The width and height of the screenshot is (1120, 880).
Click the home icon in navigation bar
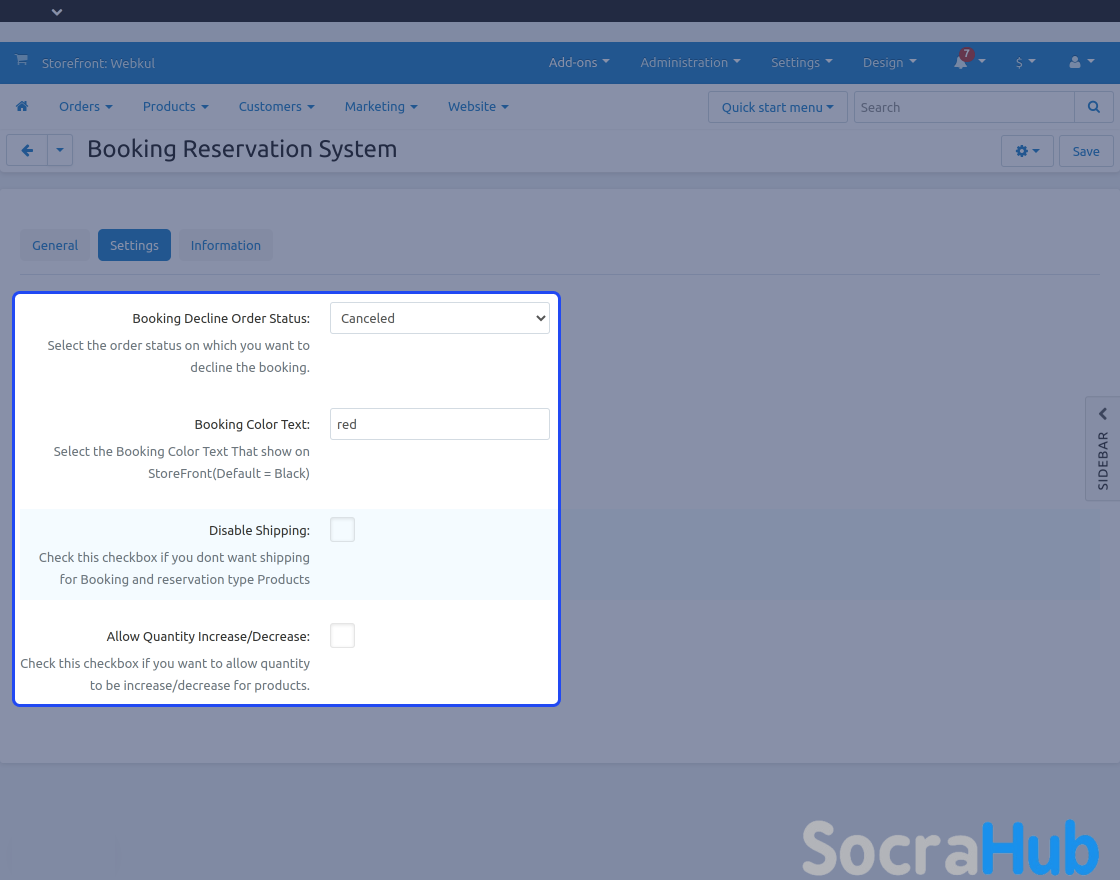22,106
